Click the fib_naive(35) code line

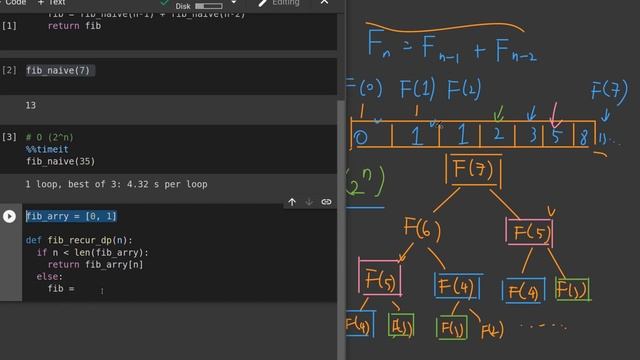pos(60,161)
